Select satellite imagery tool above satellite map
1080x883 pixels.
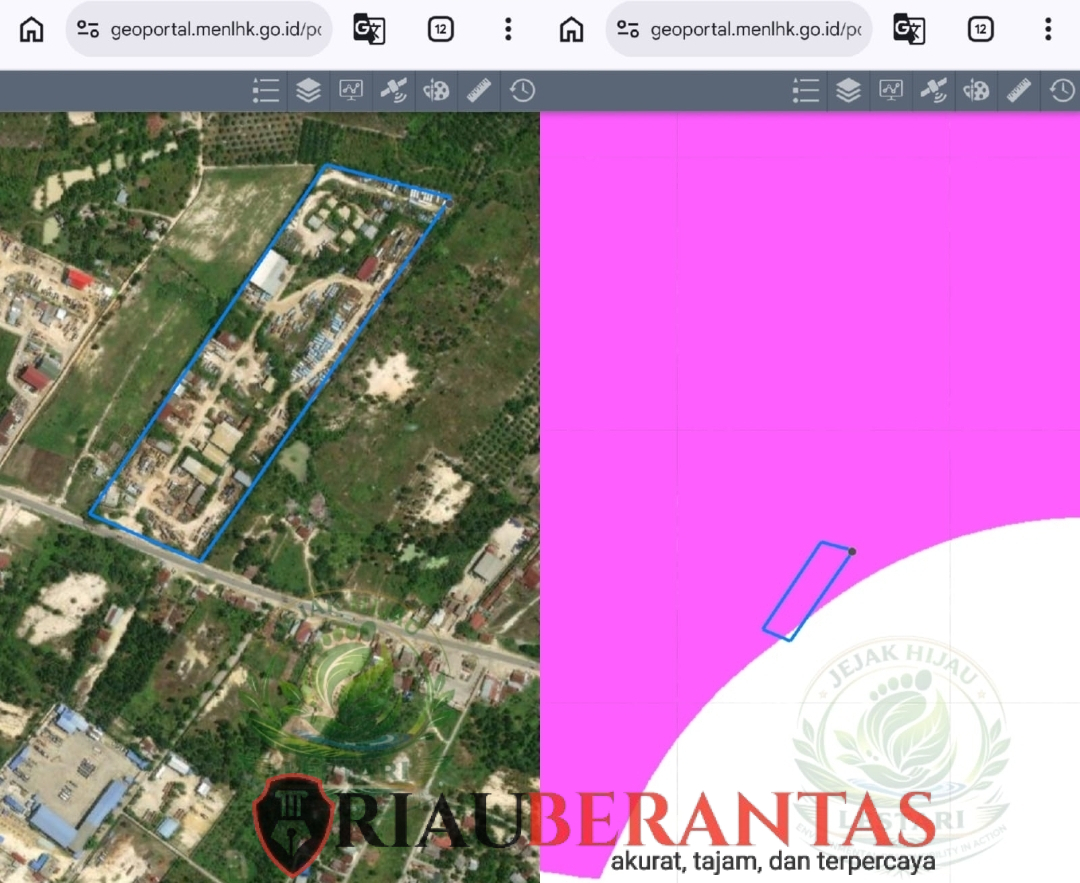pos(393,91)
